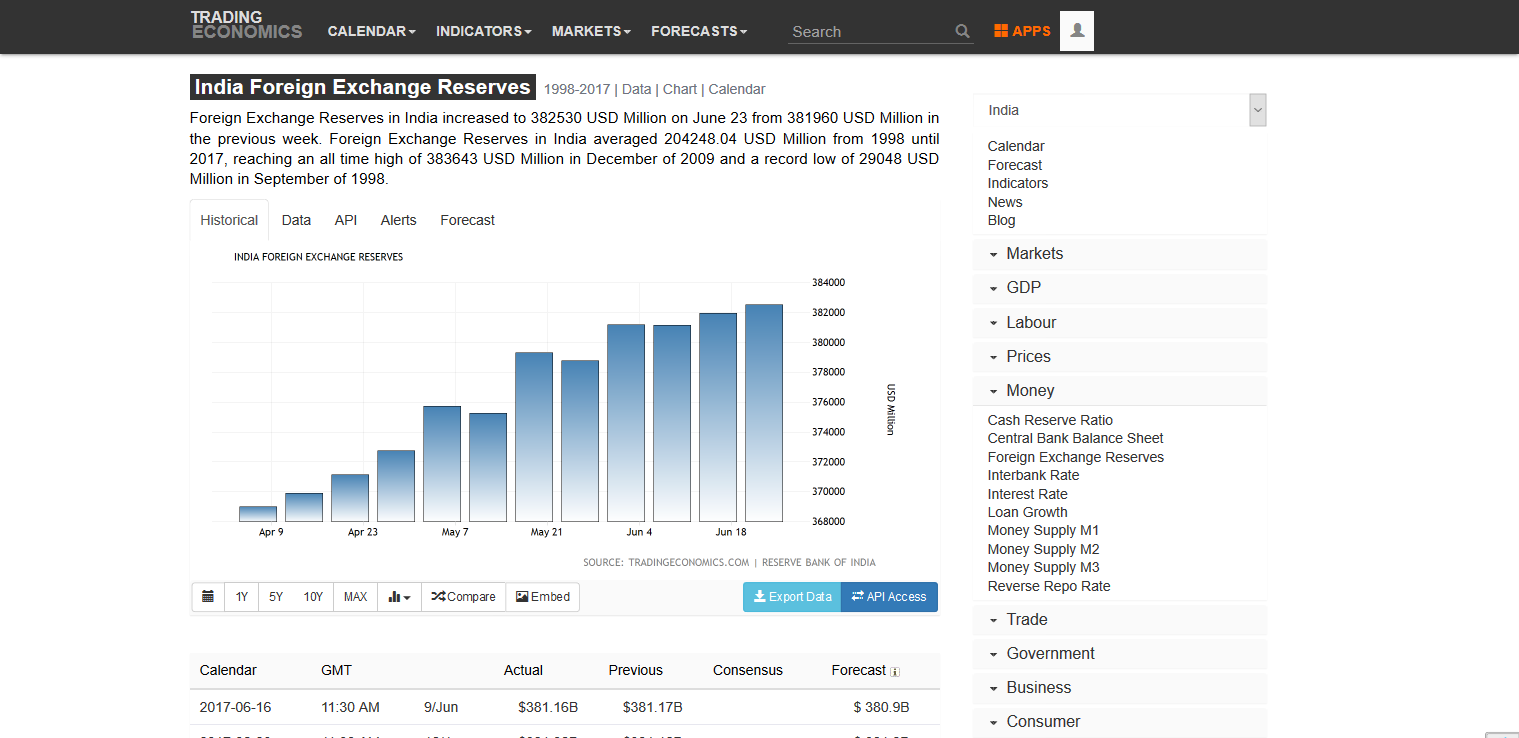Screen dimensions: 1519x738
Task: Click the Forecast column info icon
Action: 895,672
